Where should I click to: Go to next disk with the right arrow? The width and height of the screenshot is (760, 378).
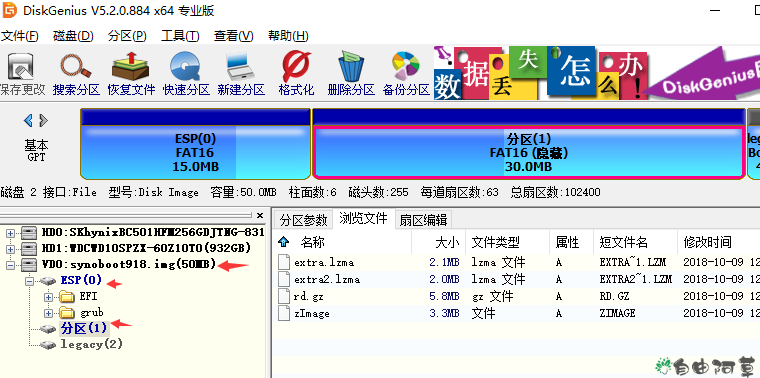(44, 120)
